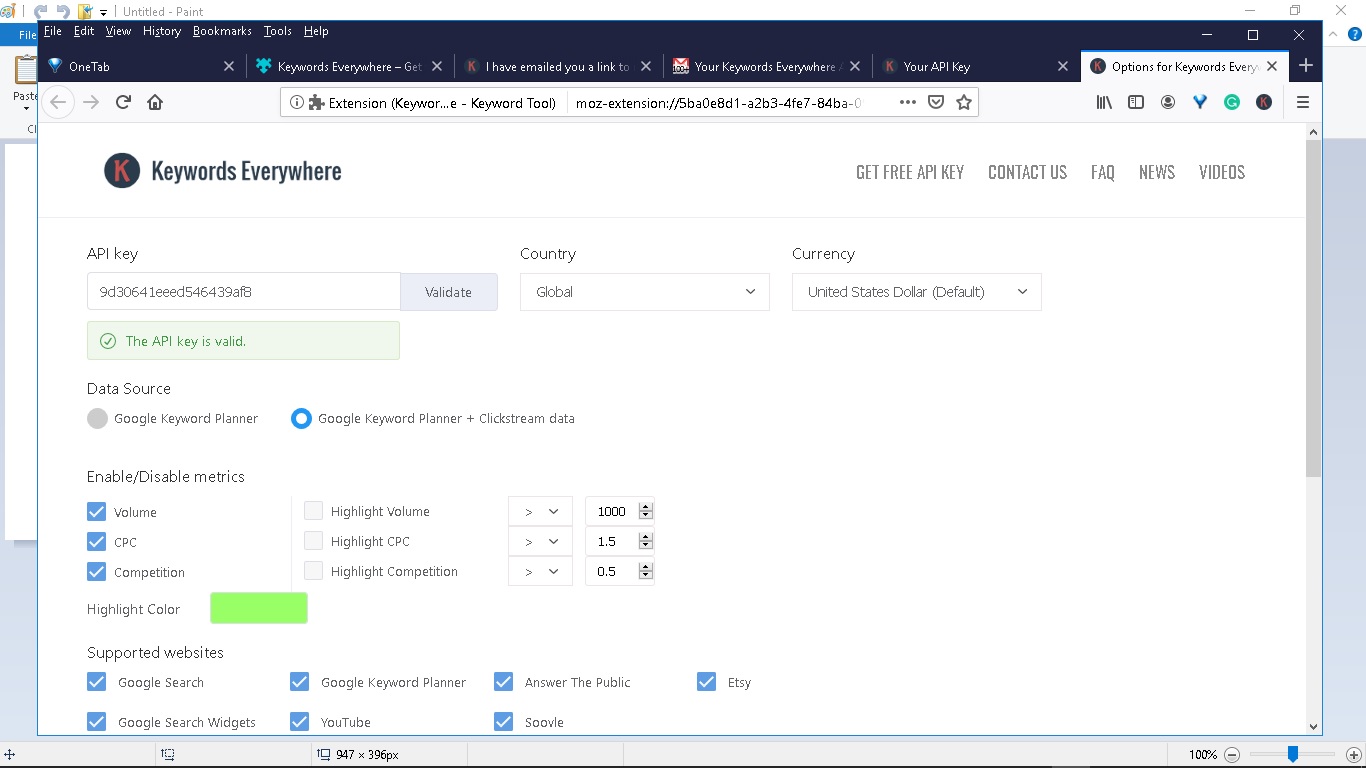Open the Bookmarks menu
Image resolution: width=1366 pixels, height=768 pixels.
click(x=222, y=31)
